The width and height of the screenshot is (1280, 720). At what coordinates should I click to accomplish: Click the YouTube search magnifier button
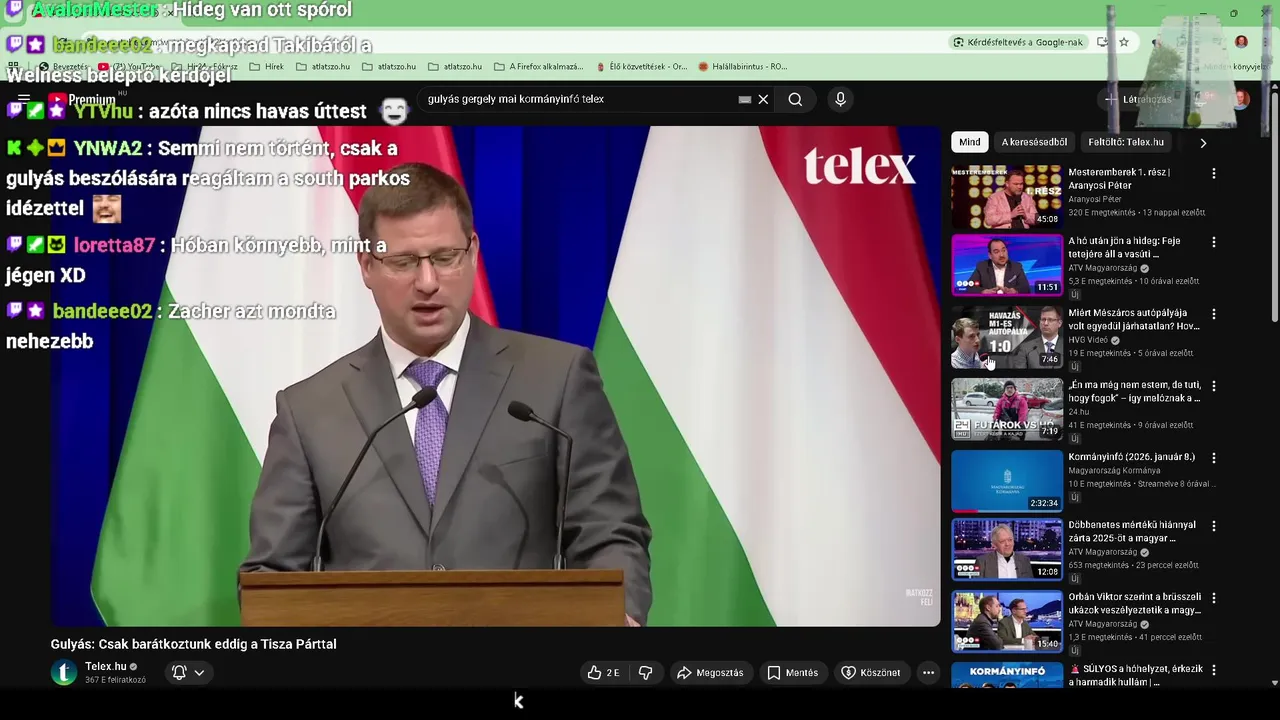[x=795, y=99]
